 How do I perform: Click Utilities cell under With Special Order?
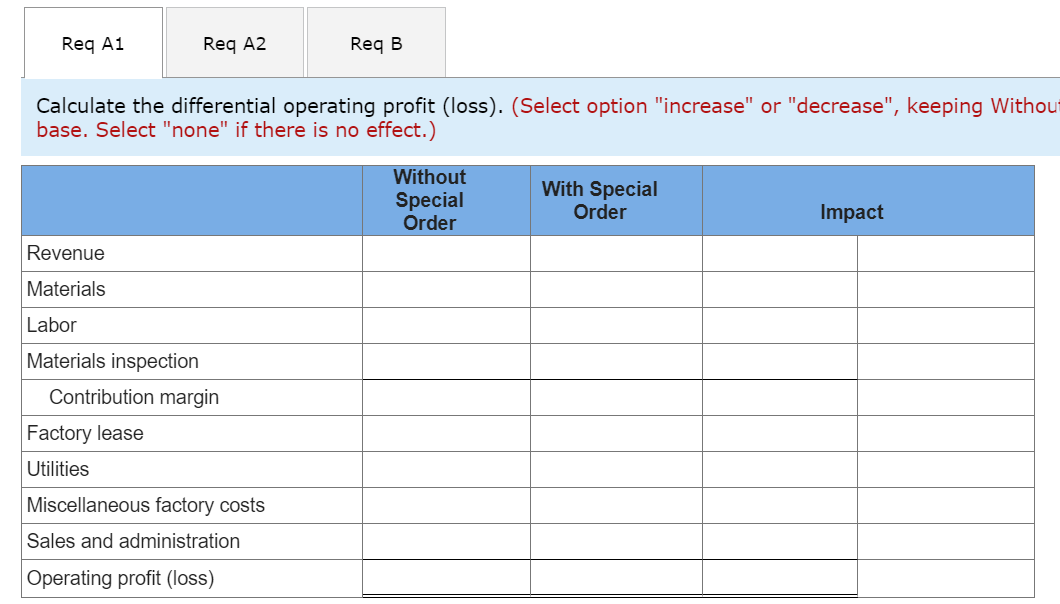616,470
